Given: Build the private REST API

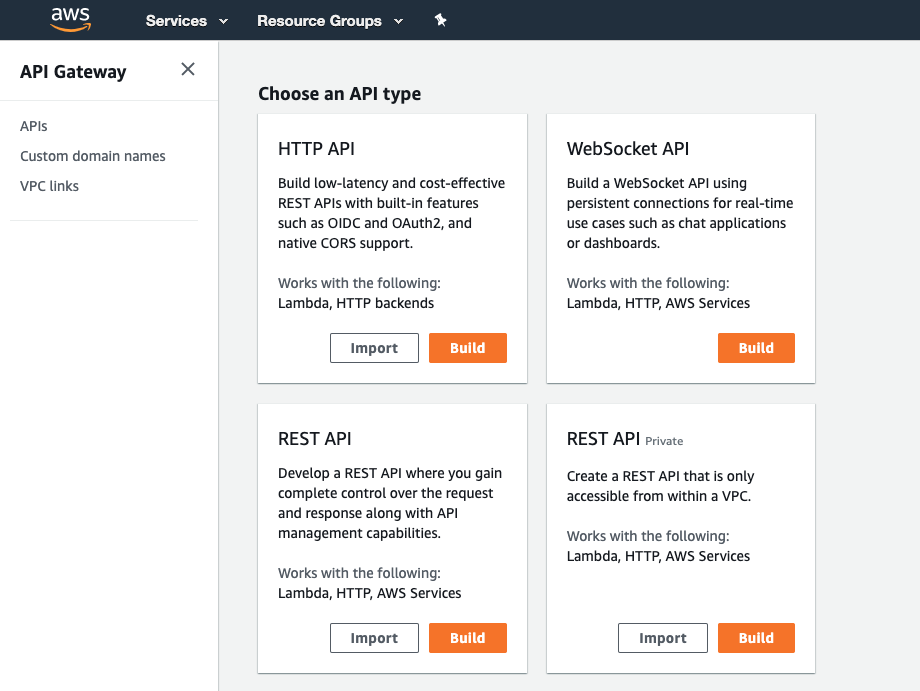Looking at the screenshot, I should pyautogui.click(x=756, y=638).
